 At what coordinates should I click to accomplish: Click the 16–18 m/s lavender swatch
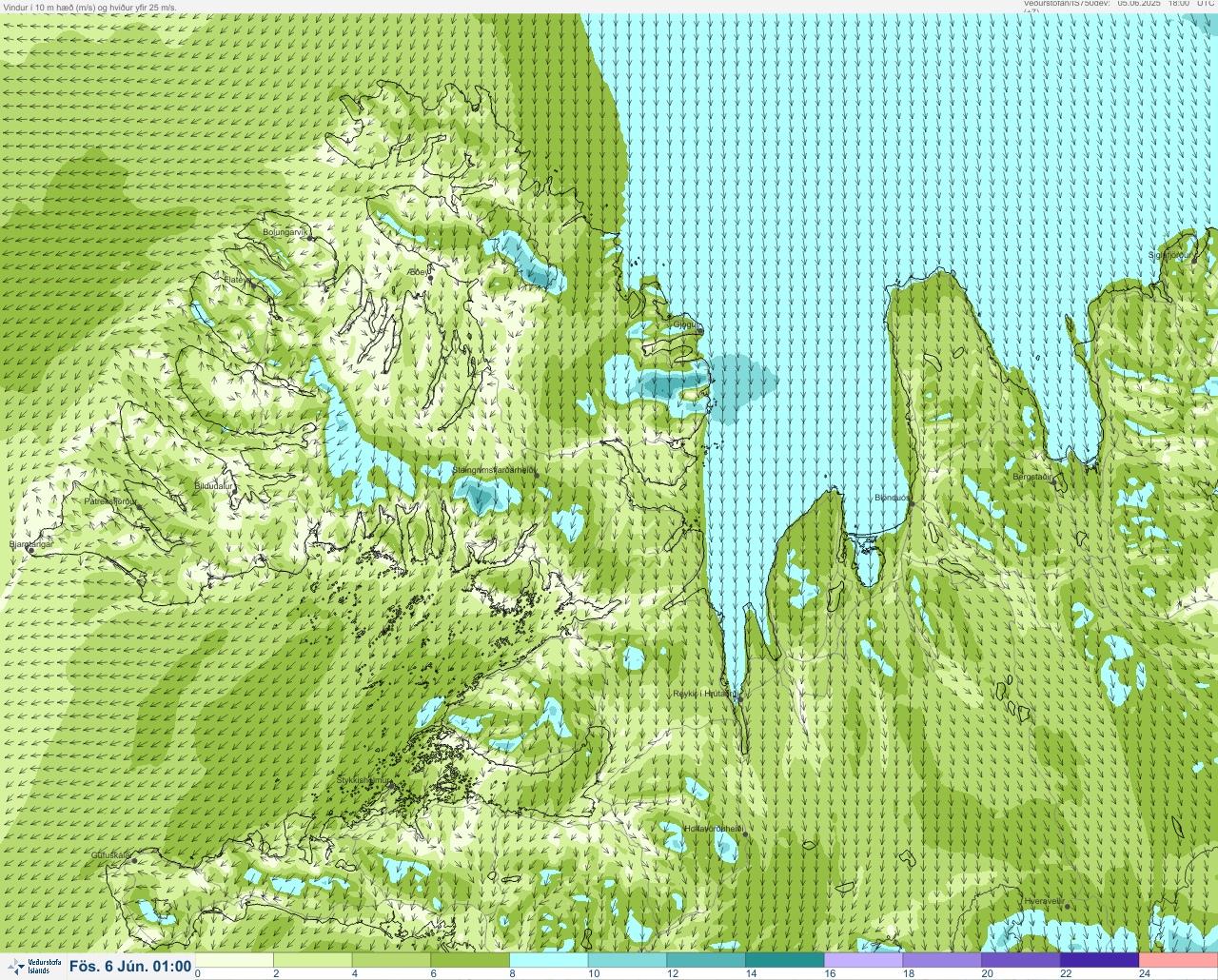click(863, 960)
